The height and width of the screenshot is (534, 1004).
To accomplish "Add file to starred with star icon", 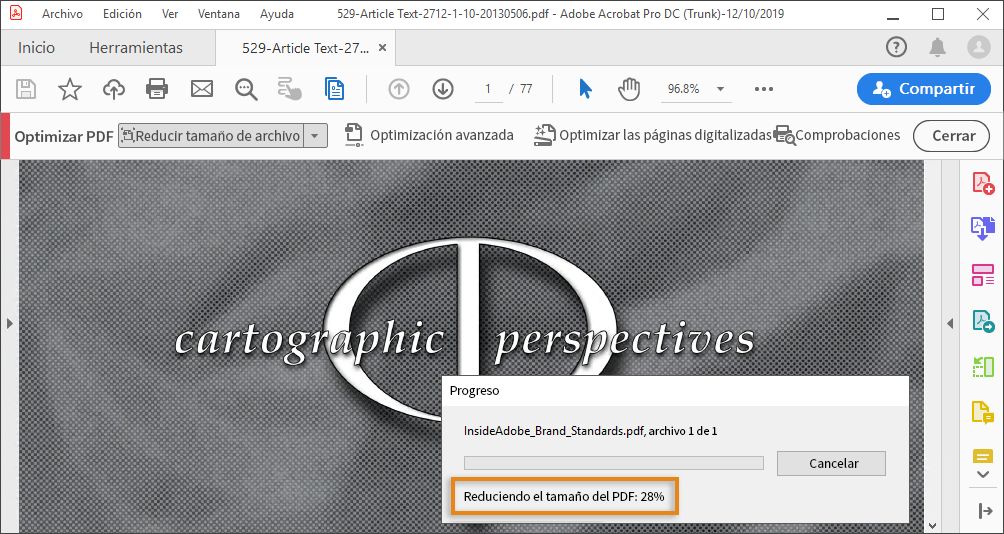I will coord(70,89).
